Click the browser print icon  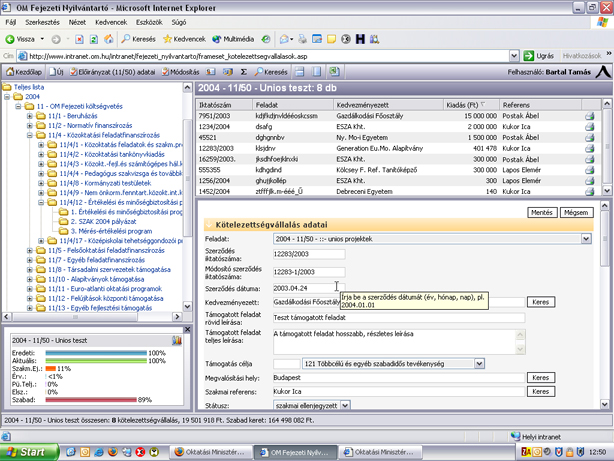tap(302, 39)
